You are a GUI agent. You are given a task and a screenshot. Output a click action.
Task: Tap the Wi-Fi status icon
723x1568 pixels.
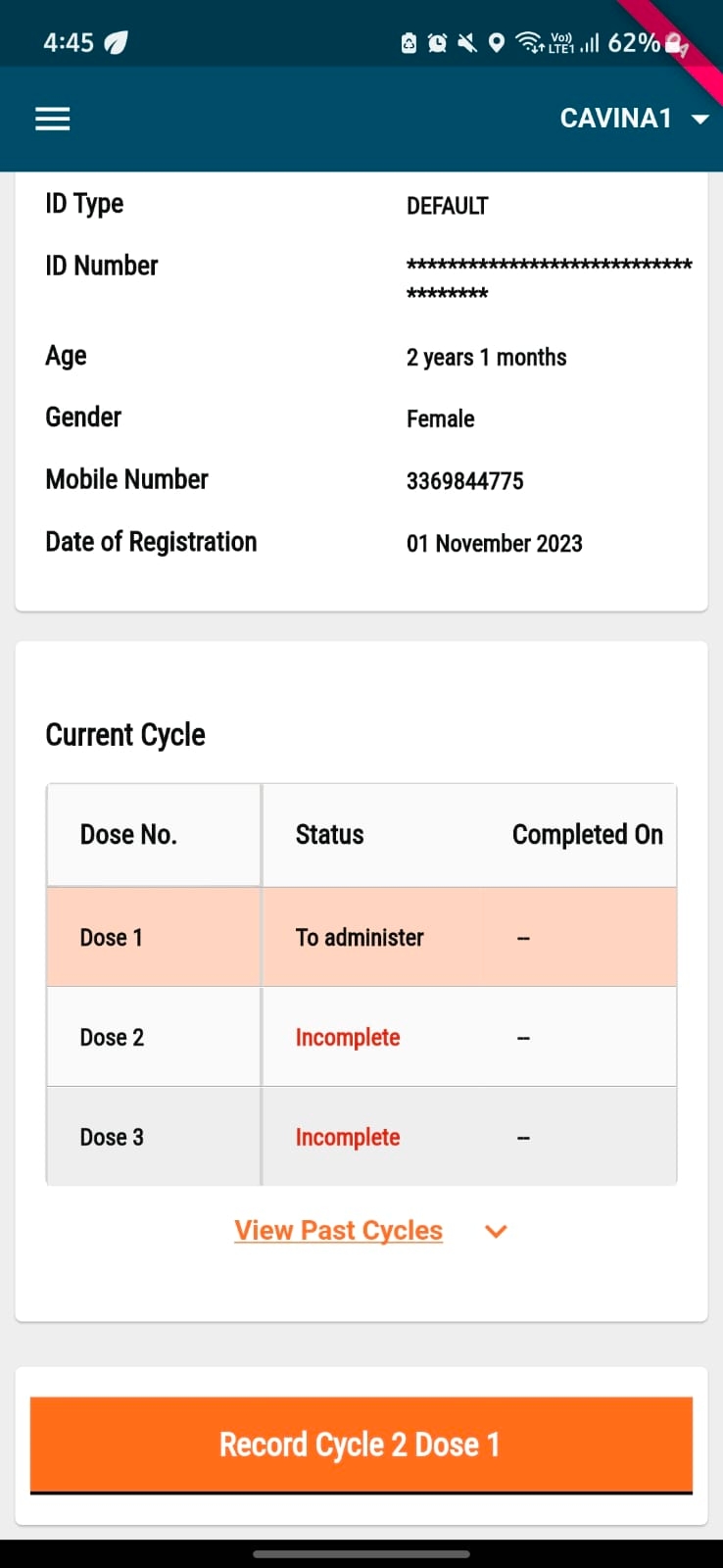click(529, 43)
